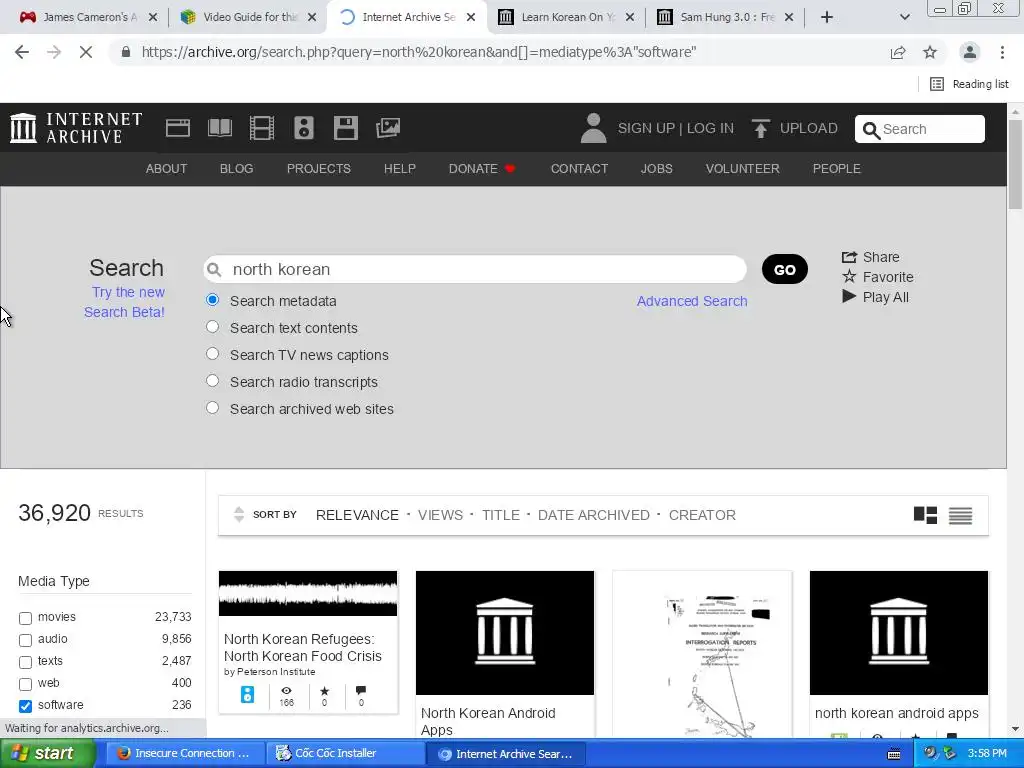Focus the header Search box
This screenshot has height=768, width=1024.
click(x=920, y=129)
